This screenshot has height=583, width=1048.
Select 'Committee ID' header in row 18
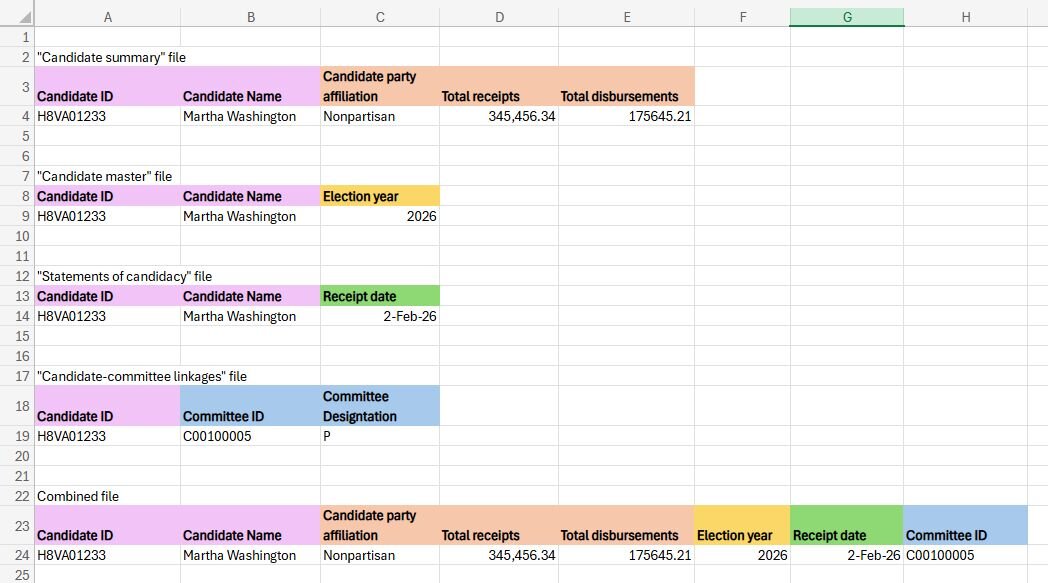click(251, 406)
